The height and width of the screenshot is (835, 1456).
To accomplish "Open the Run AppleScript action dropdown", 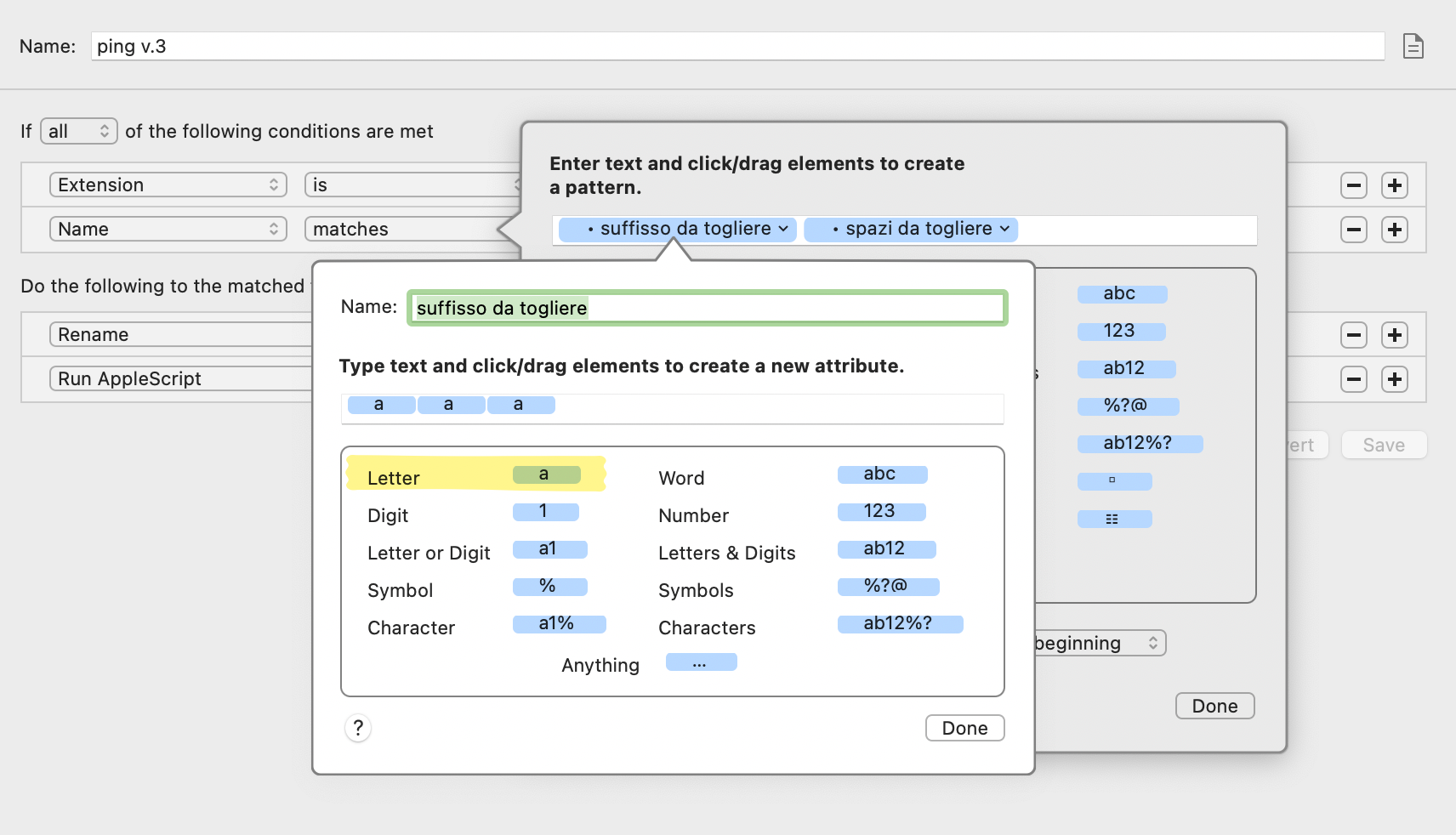I will click(181, 379).
